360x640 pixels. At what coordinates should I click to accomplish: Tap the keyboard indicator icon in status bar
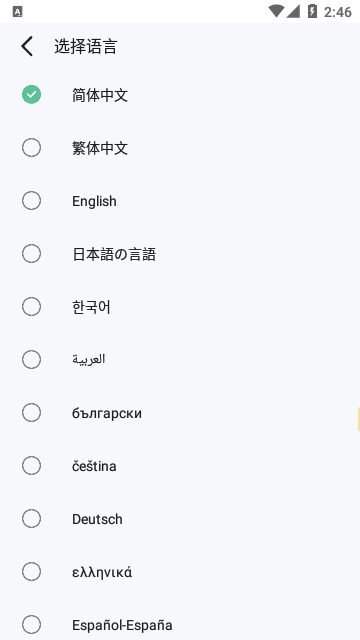17,12
